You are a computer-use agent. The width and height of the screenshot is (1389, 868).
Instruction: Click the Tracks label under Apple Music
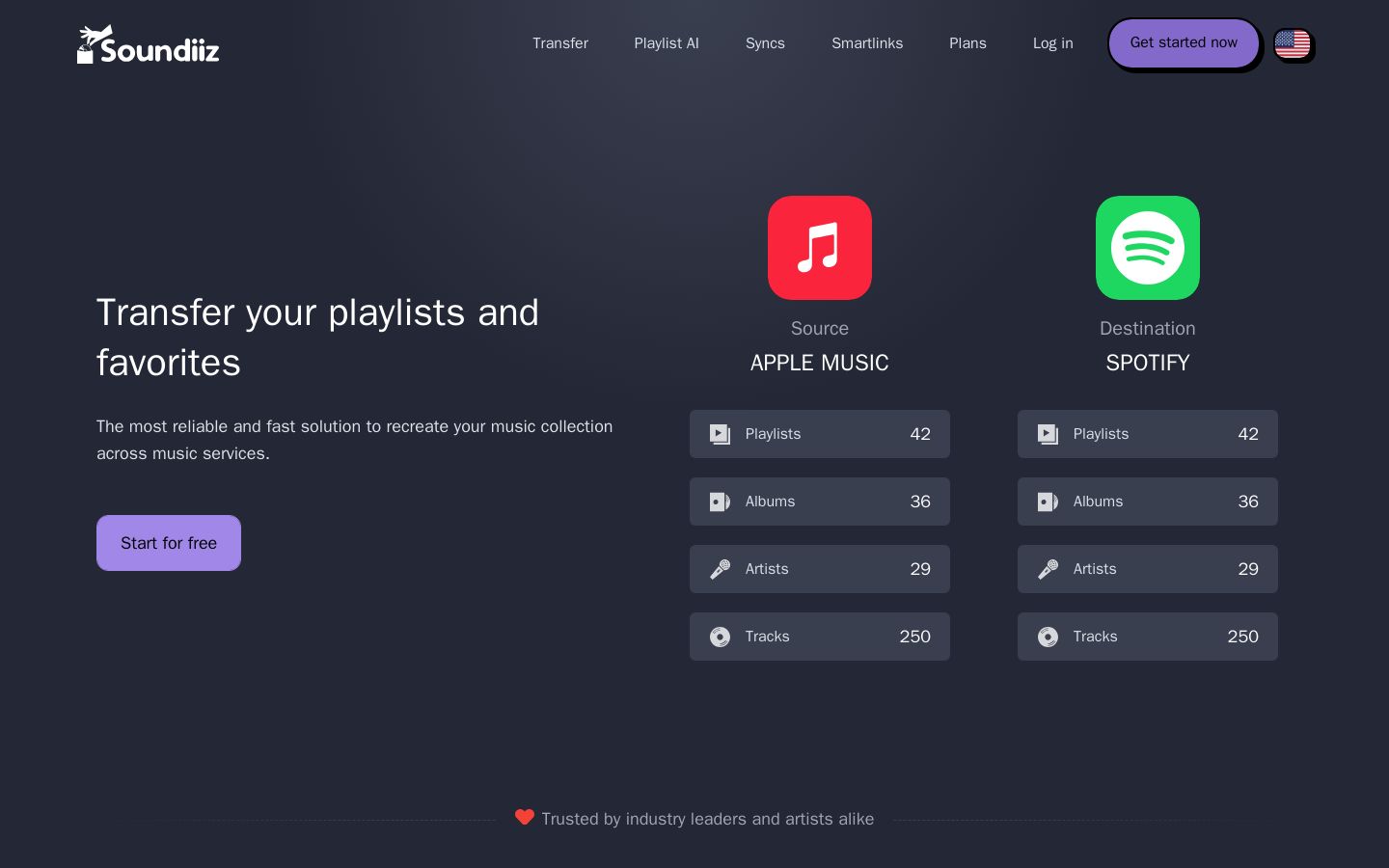(767, 637)
